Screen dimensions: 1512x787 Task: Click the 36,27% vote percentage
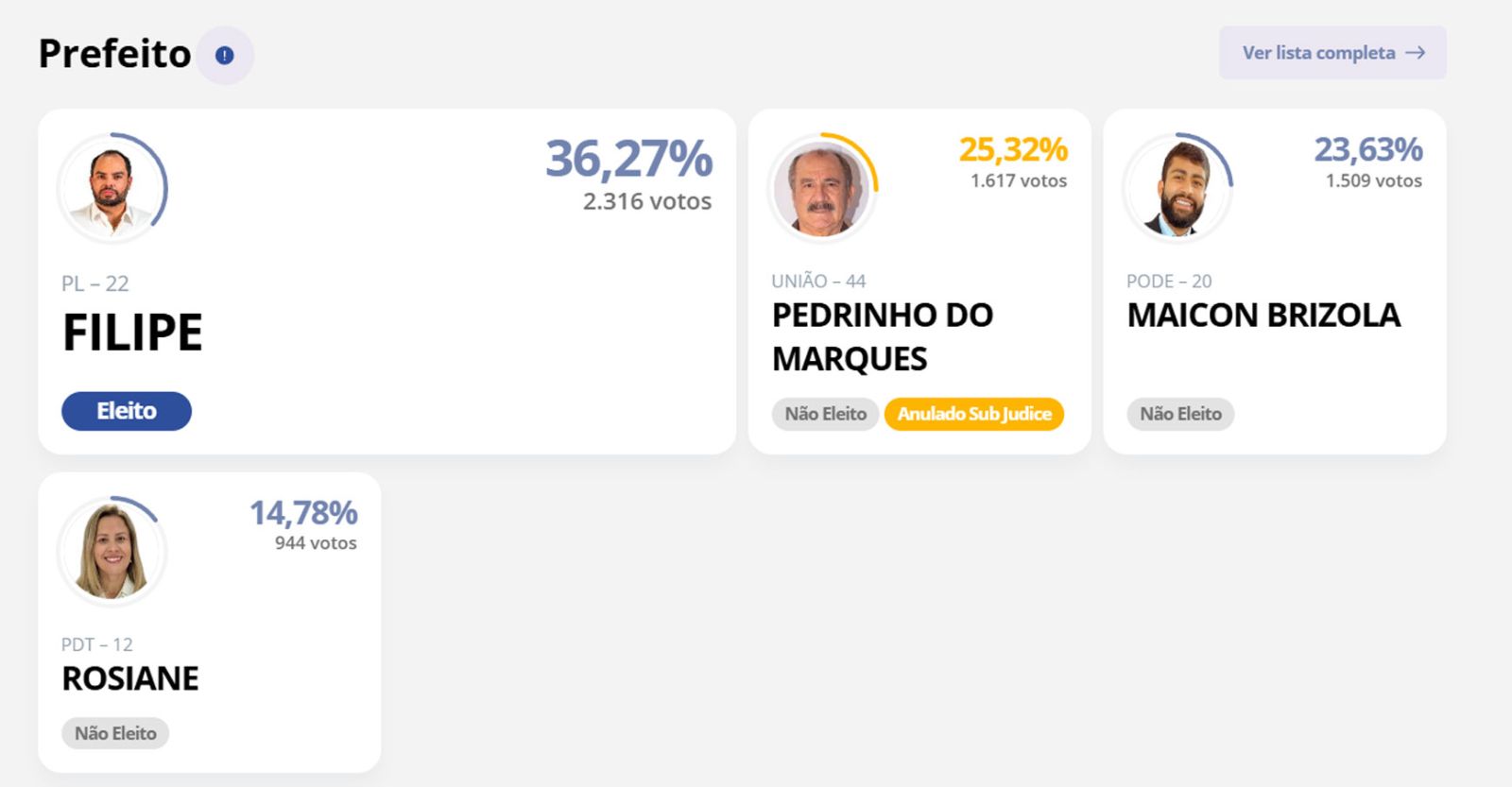pyautogui.click(x=628, y=159)
